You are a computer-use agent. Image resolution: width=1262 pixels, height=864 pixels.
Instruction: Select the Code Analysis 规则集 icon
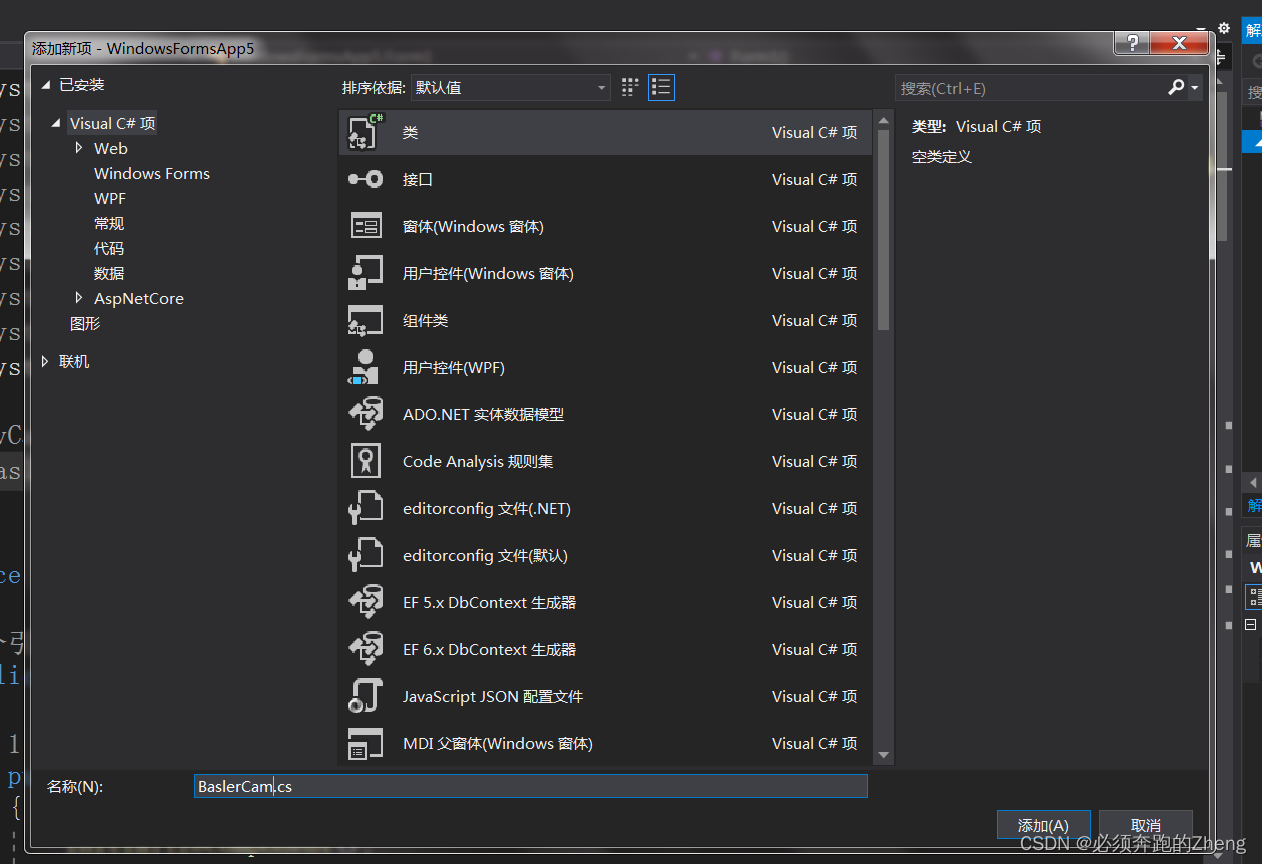pyautogui.click(x=366, y=461)
